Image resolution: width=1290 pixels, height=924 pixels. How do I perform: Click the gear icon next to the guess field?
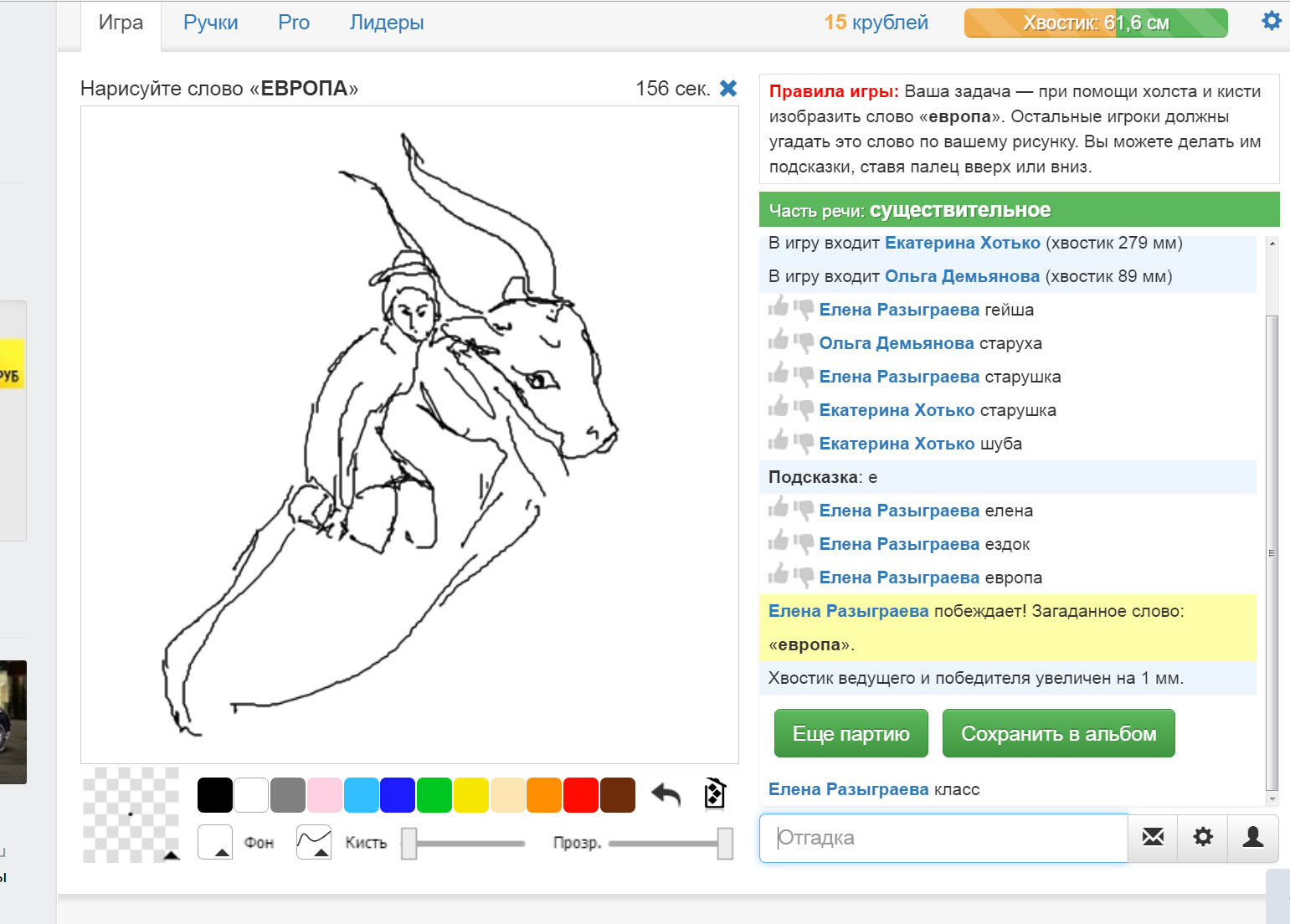1203,837
